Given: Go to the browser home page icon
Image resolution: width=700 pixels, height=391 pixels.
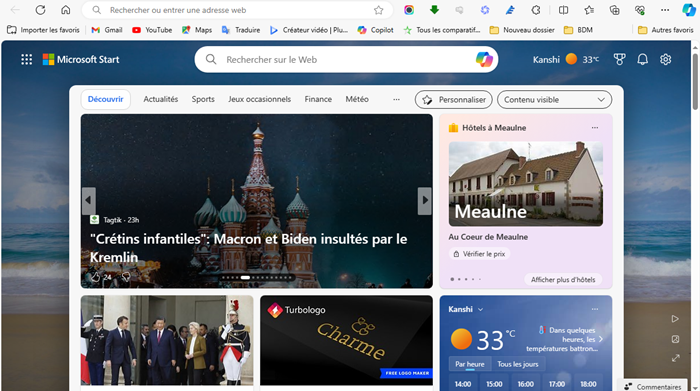Looking at the screenshot, I should click(x=66, y=10).
